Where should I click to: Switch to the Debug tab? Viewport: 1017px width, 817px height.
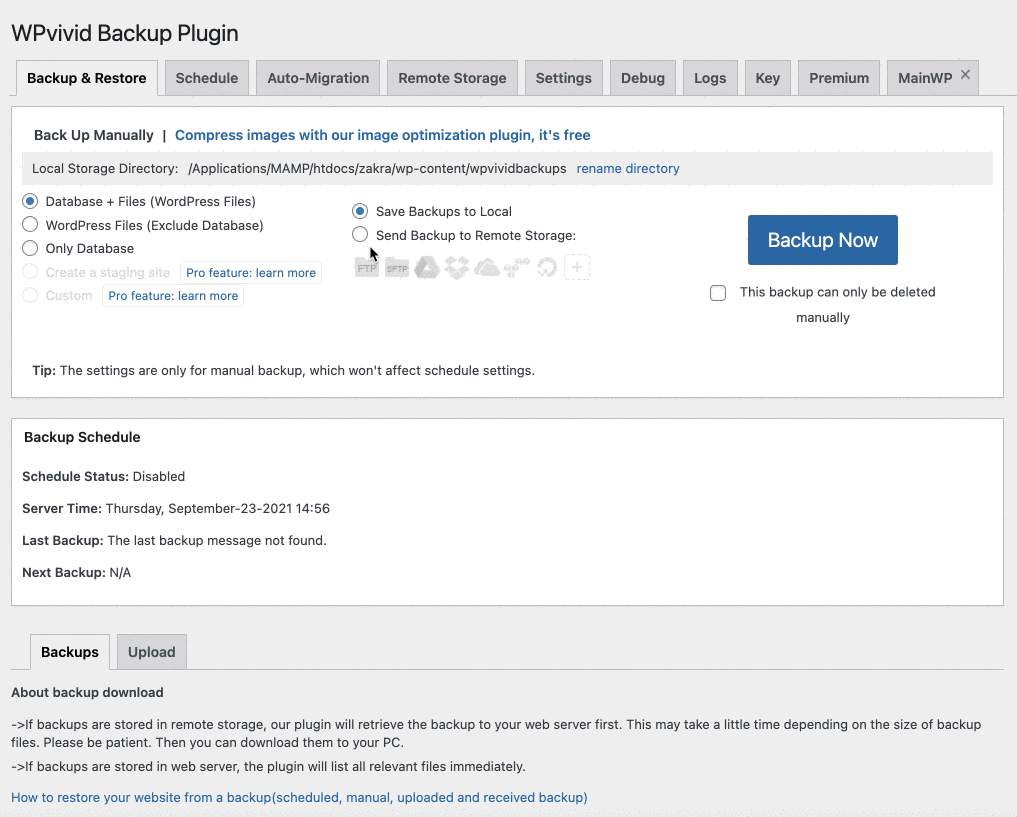click(643, 78)
